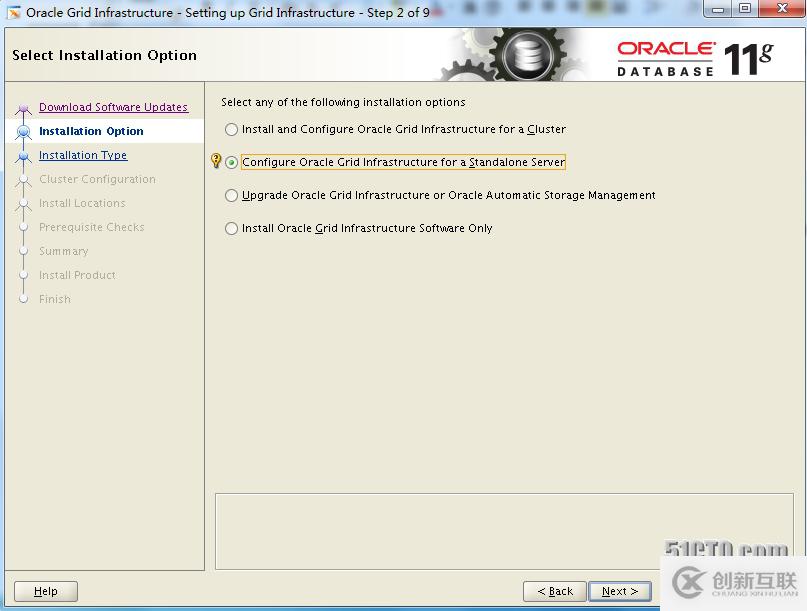This screenshot has height=611, width=807.
Task: Click 'Select any of the following installation options' text
Action: [343, 102]
